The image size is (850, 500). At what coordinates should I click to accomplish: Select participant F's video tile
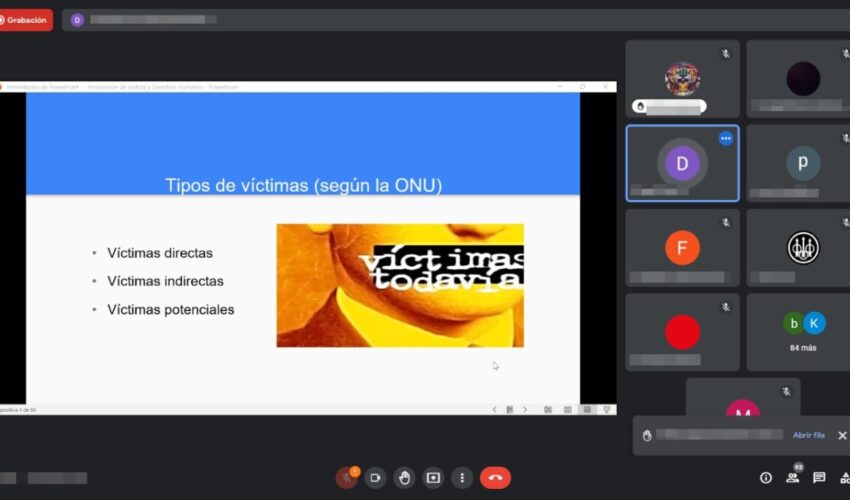(x=682, y=248)
